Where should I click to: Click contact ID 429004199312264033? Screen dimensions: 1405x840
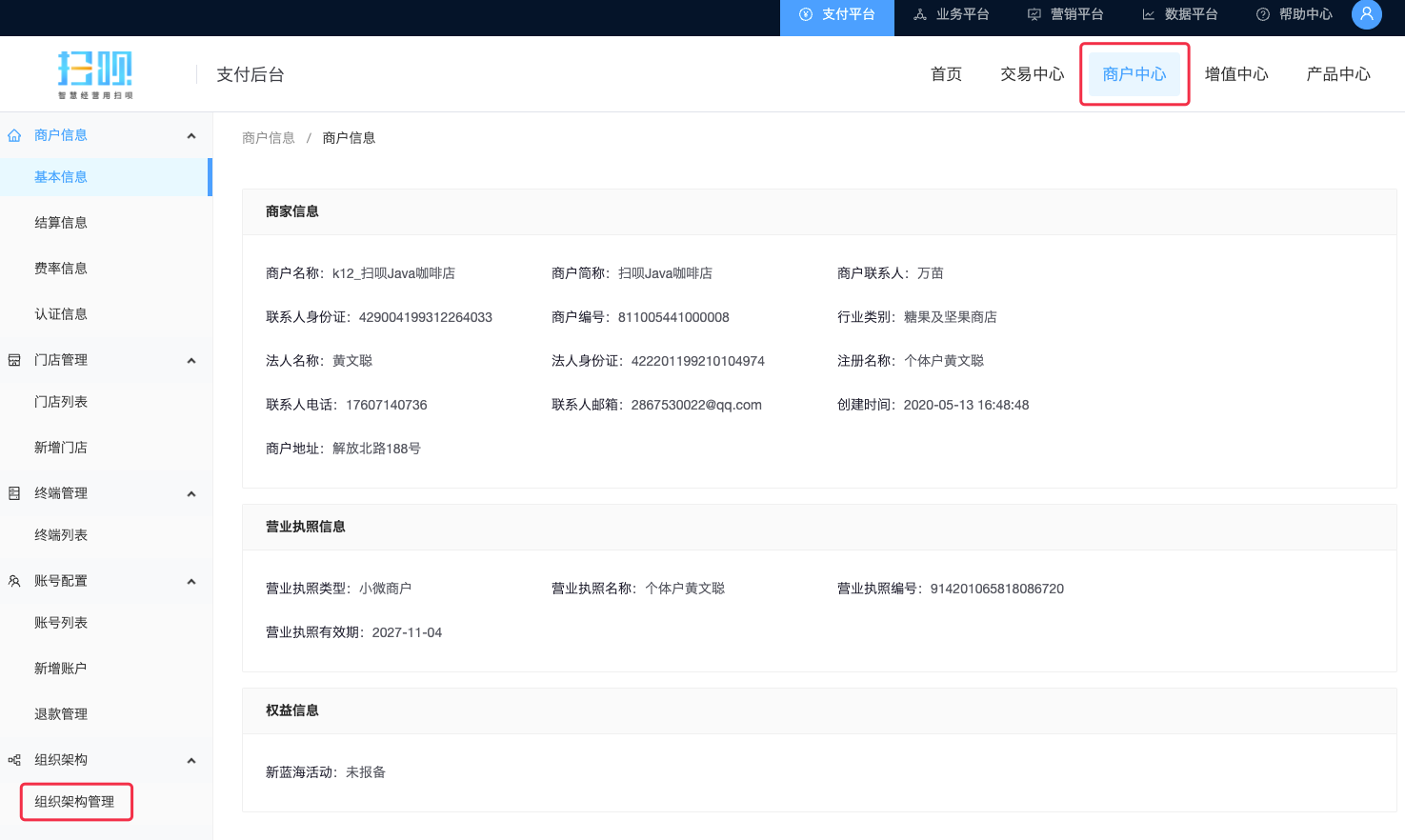pos(426,317)
